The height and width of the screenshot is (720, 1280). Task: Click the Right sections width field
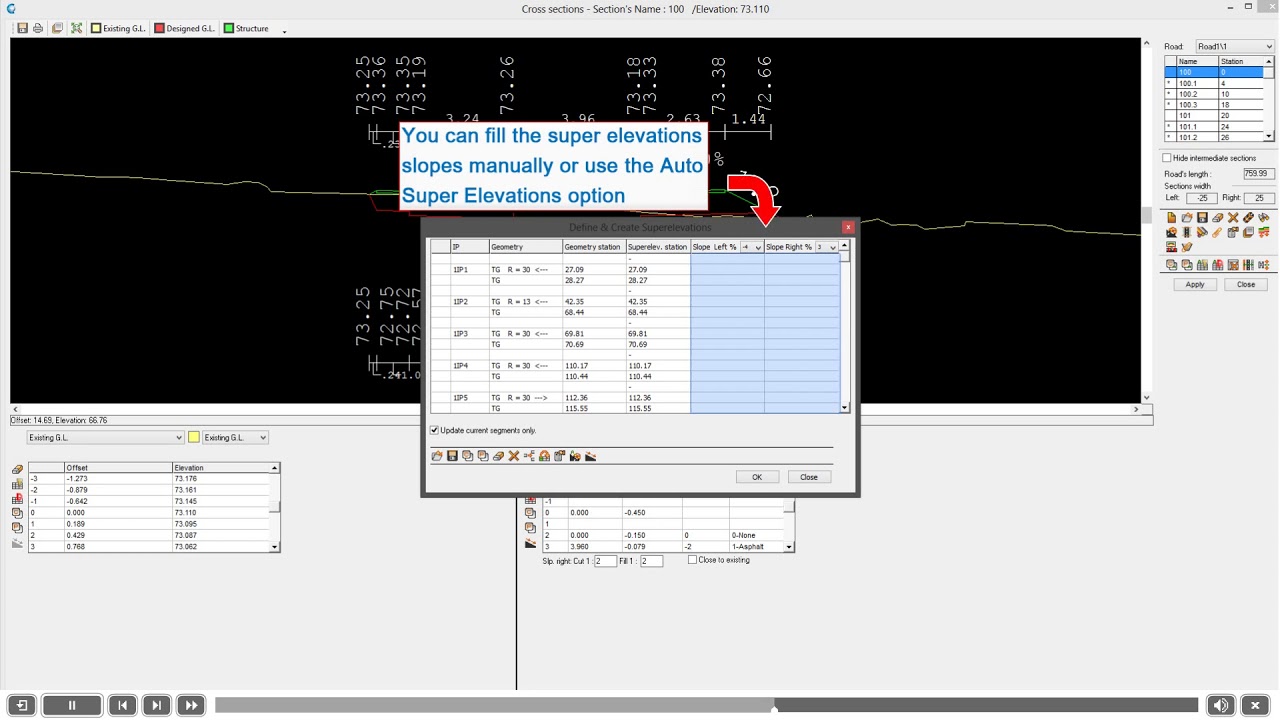click(1258, 198)
